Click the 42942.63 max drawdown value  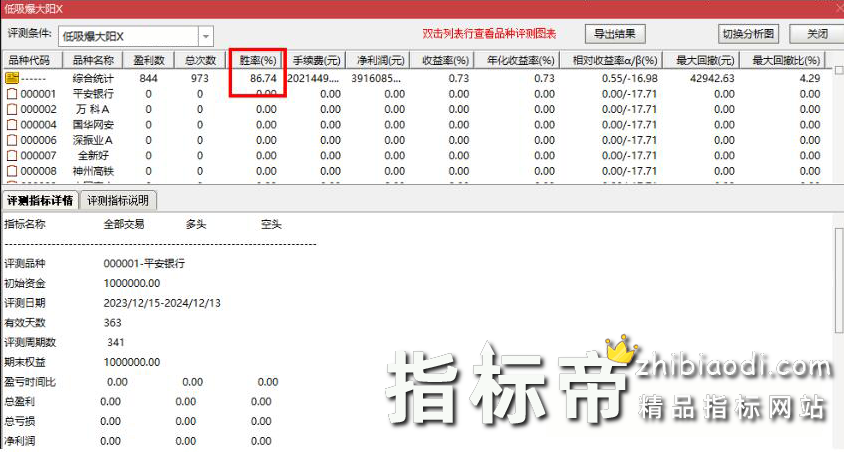(712, 78)
